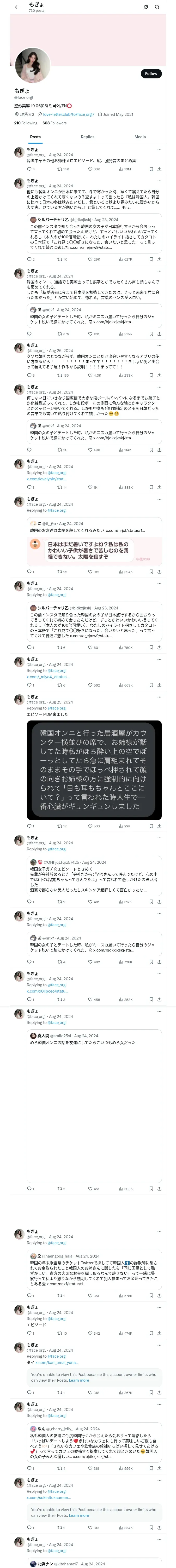
Task: Open more menu on Aug 26 post
Action: coord(159,346)
